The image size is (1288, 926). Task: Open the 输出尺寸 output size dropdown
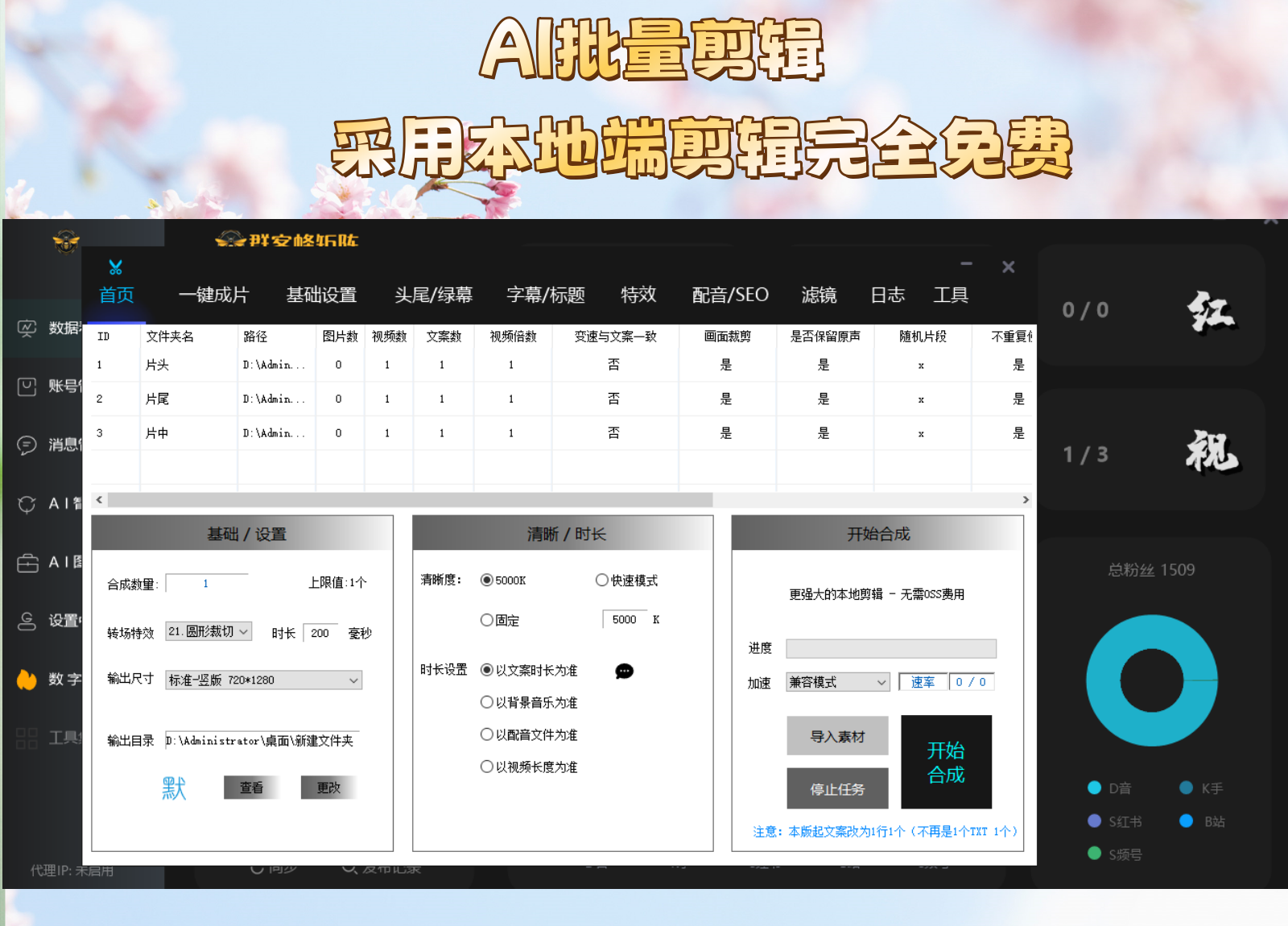pyautogui.click(x=263, y=680)
